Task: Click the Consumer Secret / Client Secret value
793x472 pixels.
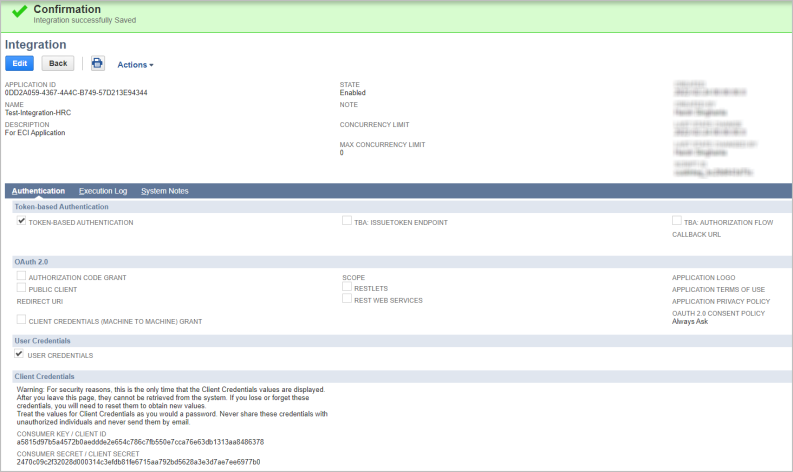Action: click(x=138, y=462)
